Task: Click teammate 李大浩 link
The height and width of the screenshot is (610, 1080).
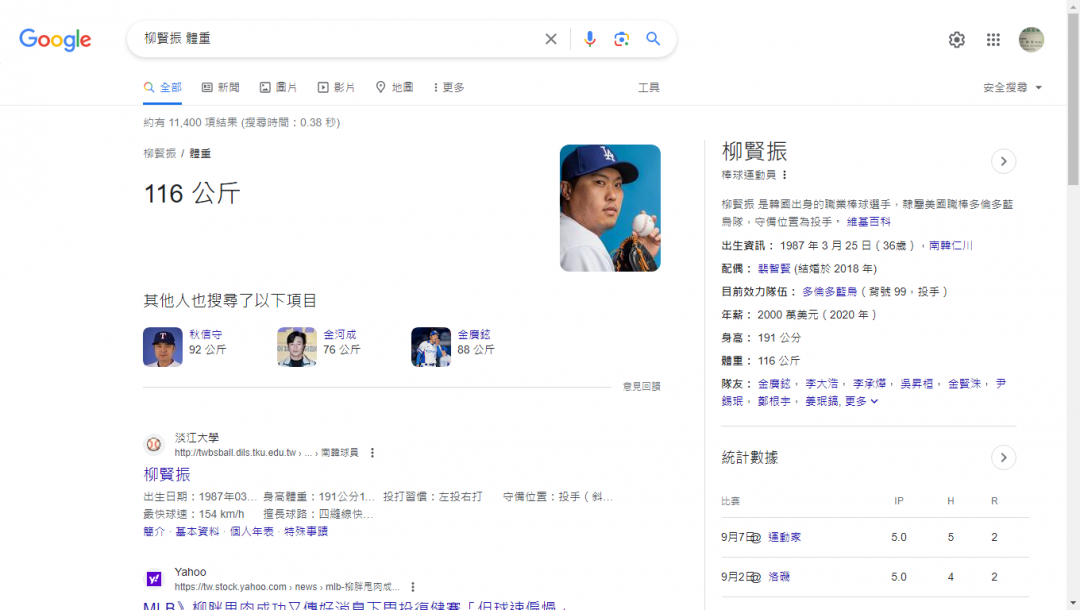Action: (x=822, y=383)
